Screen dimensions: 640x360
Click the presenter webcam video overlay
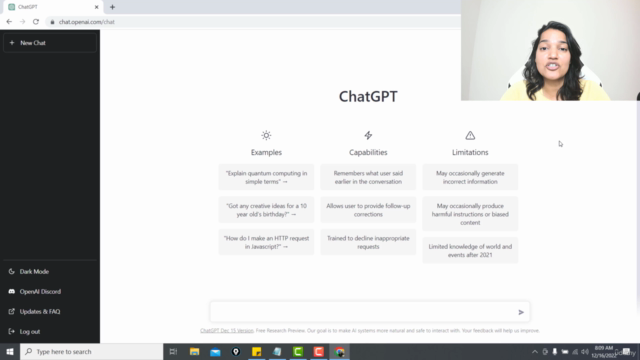pos(550,50)
